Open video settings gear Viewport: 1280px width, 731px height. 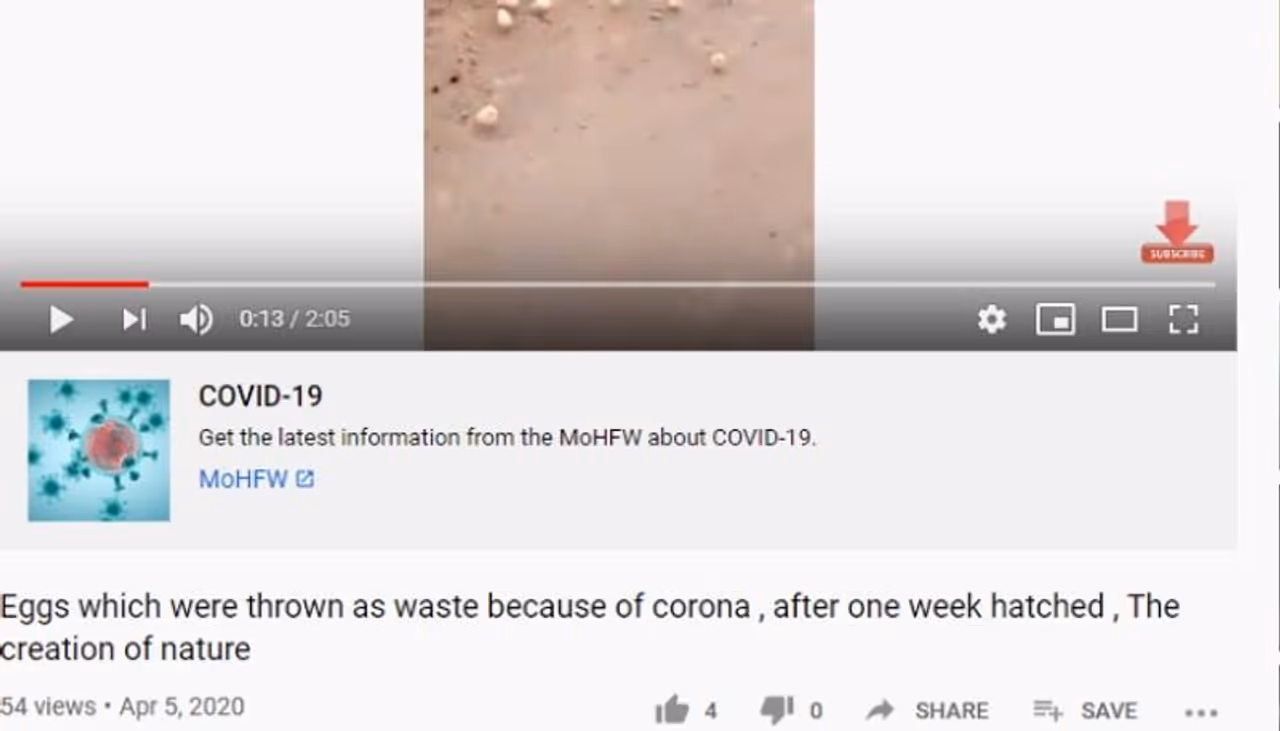point(991,319)
